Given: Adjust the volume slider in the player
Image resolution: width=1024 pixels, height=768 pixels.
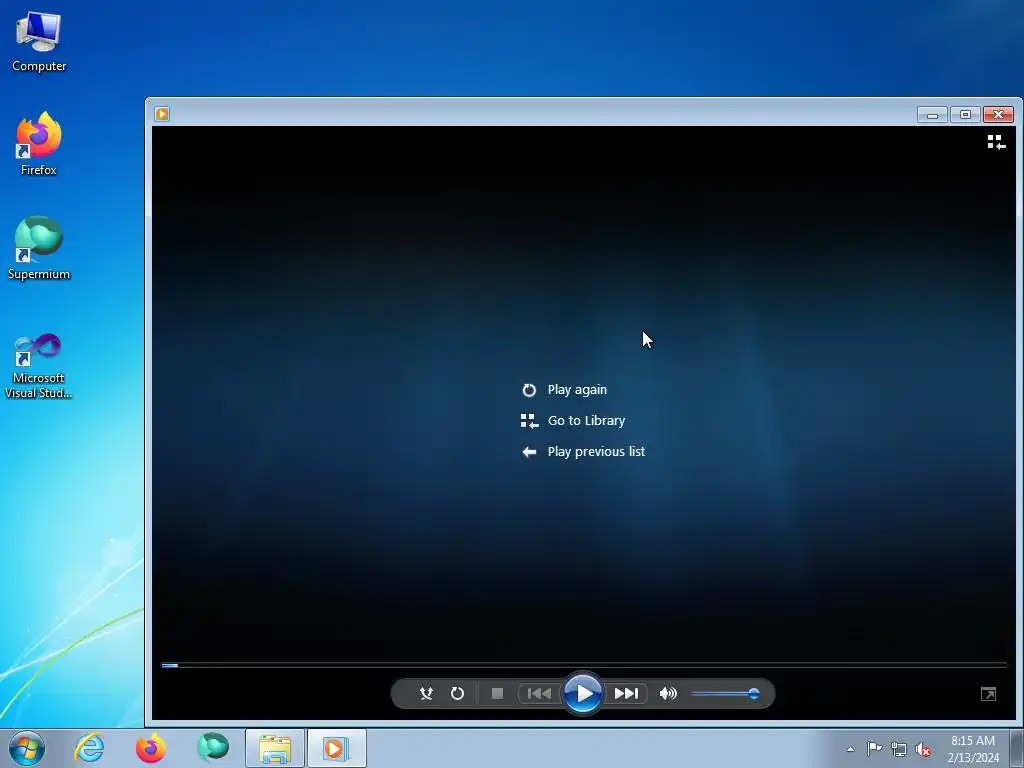Looking at the screenshot, I should [725, 694].
